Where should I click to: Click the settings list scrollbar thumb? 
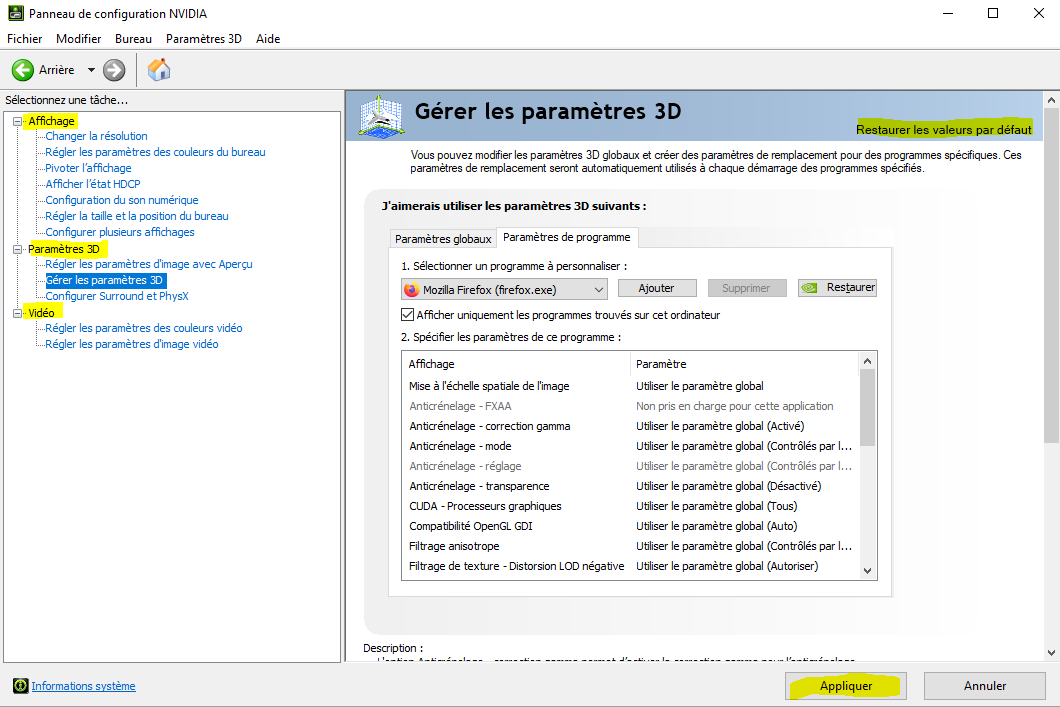click(x=867, y=408)
